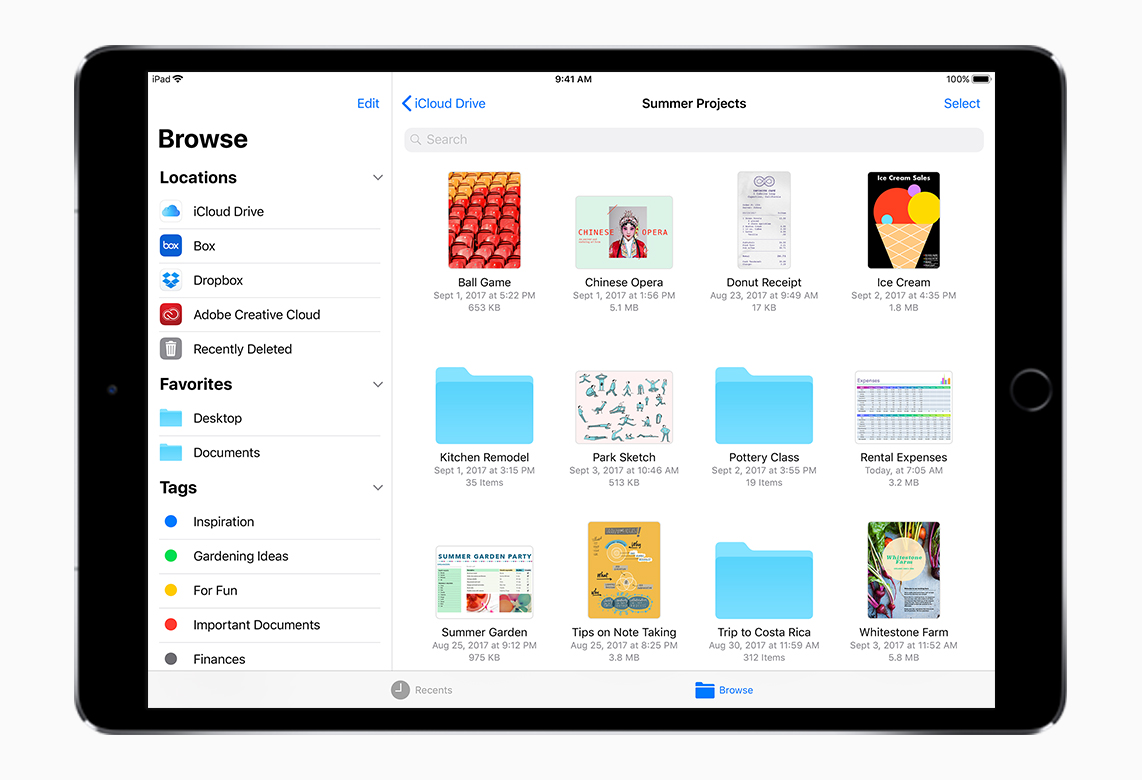Viewport: 1142px width, 780px height.
Task: Open the Kitchen Remodel folder
Action: point(484,406)
